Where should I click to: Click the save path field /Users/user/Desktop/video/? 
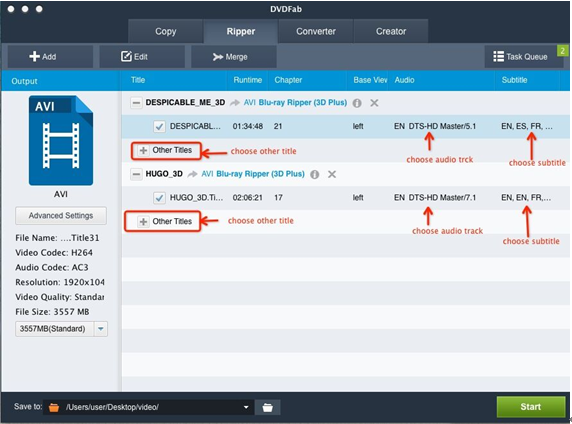tap(148, 407)
